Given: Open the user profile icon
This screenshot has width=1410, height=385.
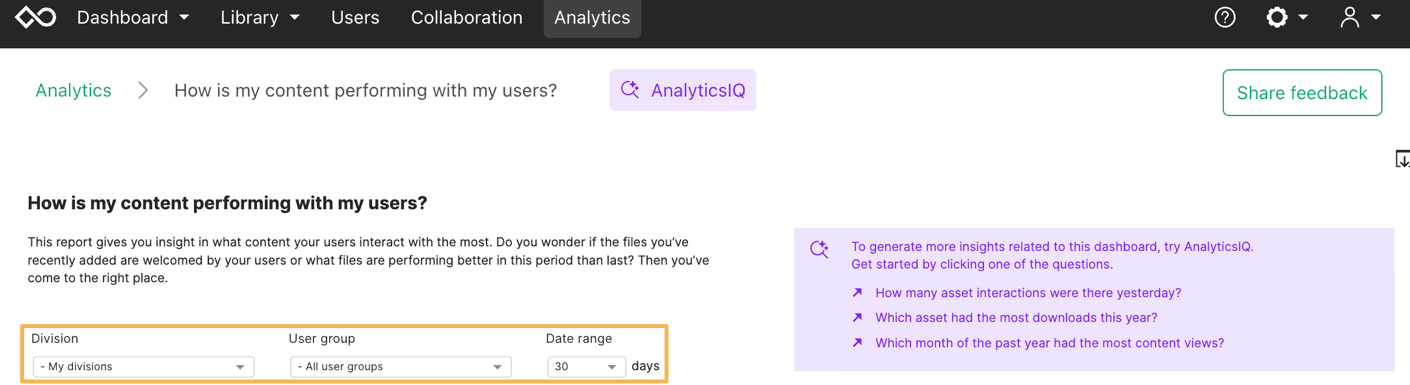Looking at the screenshot, I should [1350, 17].
